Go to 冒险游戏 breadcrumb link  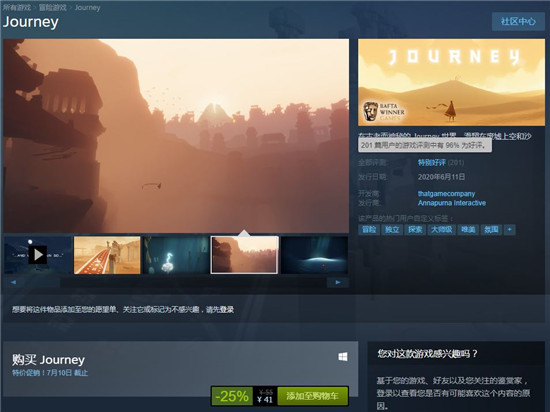[x=53, y=7]
